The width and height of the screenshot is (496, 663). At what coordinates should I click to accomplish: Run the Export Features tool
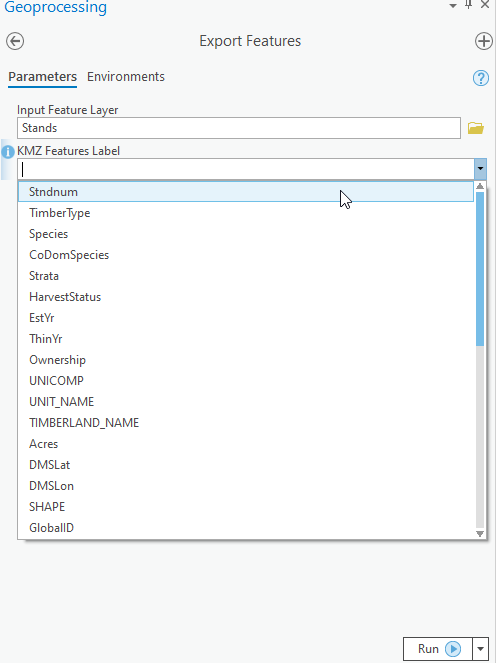click(x=438, y=649)
